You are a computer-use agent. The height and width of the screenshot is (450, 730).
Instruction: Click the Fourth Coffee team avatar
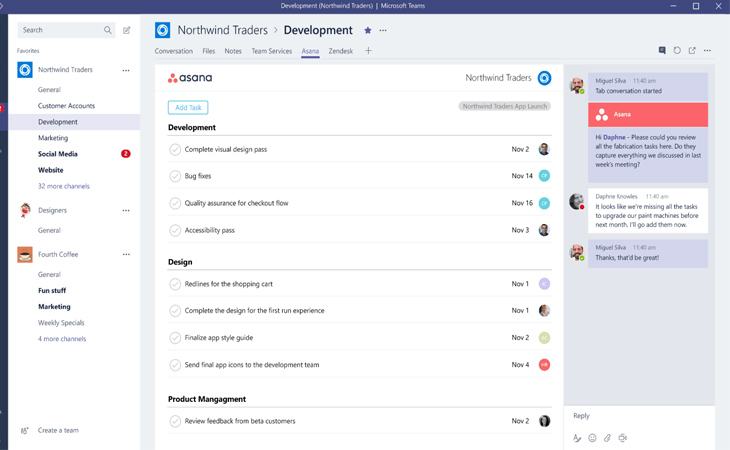coord(25,255)
